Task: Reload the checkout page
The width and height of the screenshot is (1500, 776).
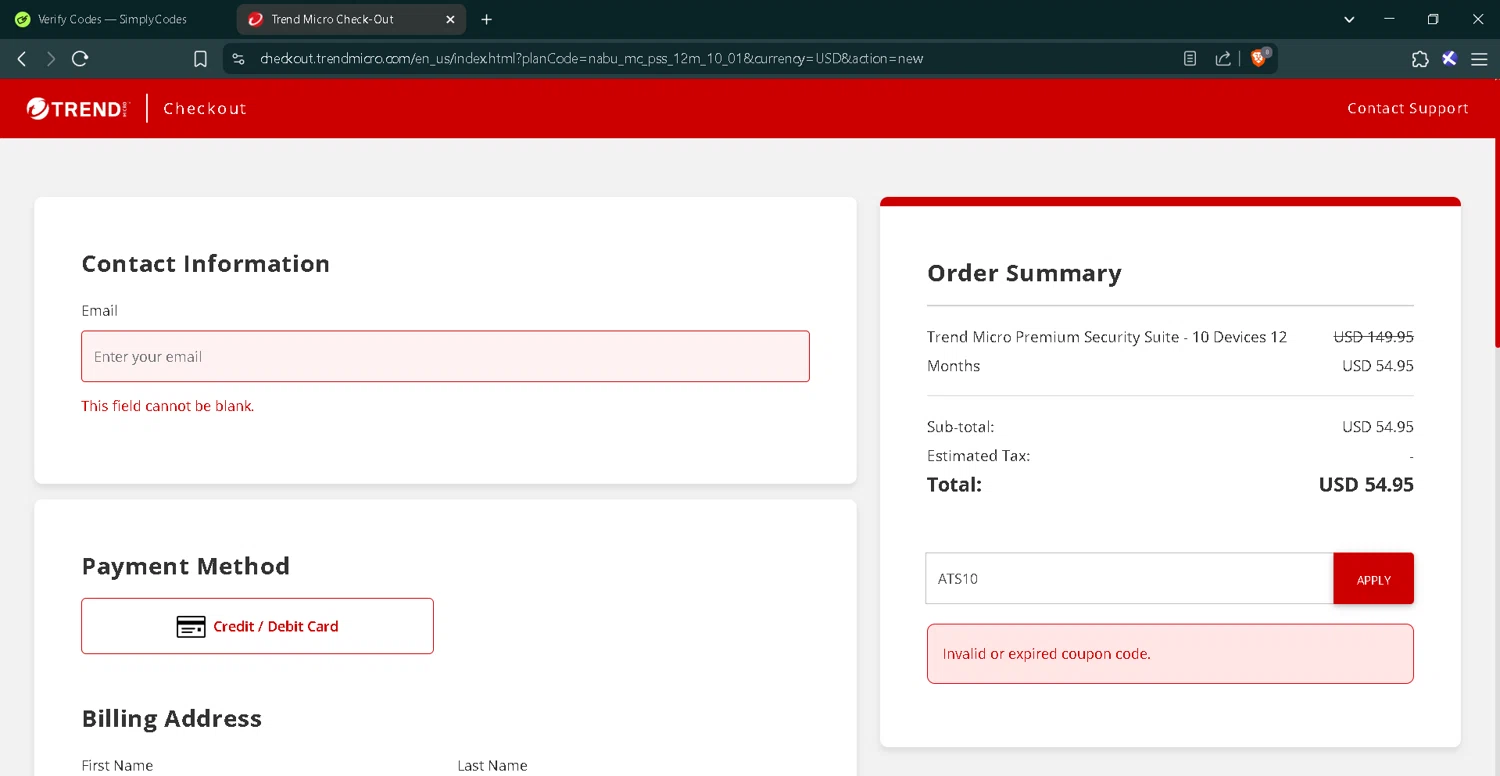Action: 81,59
